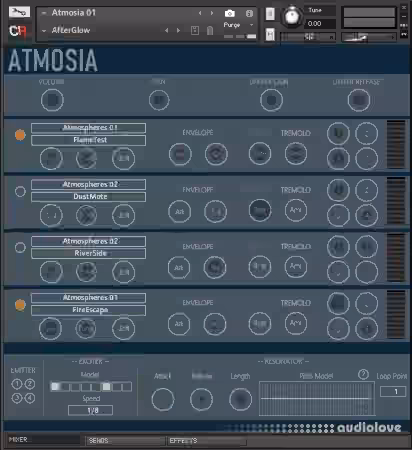Go to previous instrument arrow beside Atmosia 01

[200, 13]
